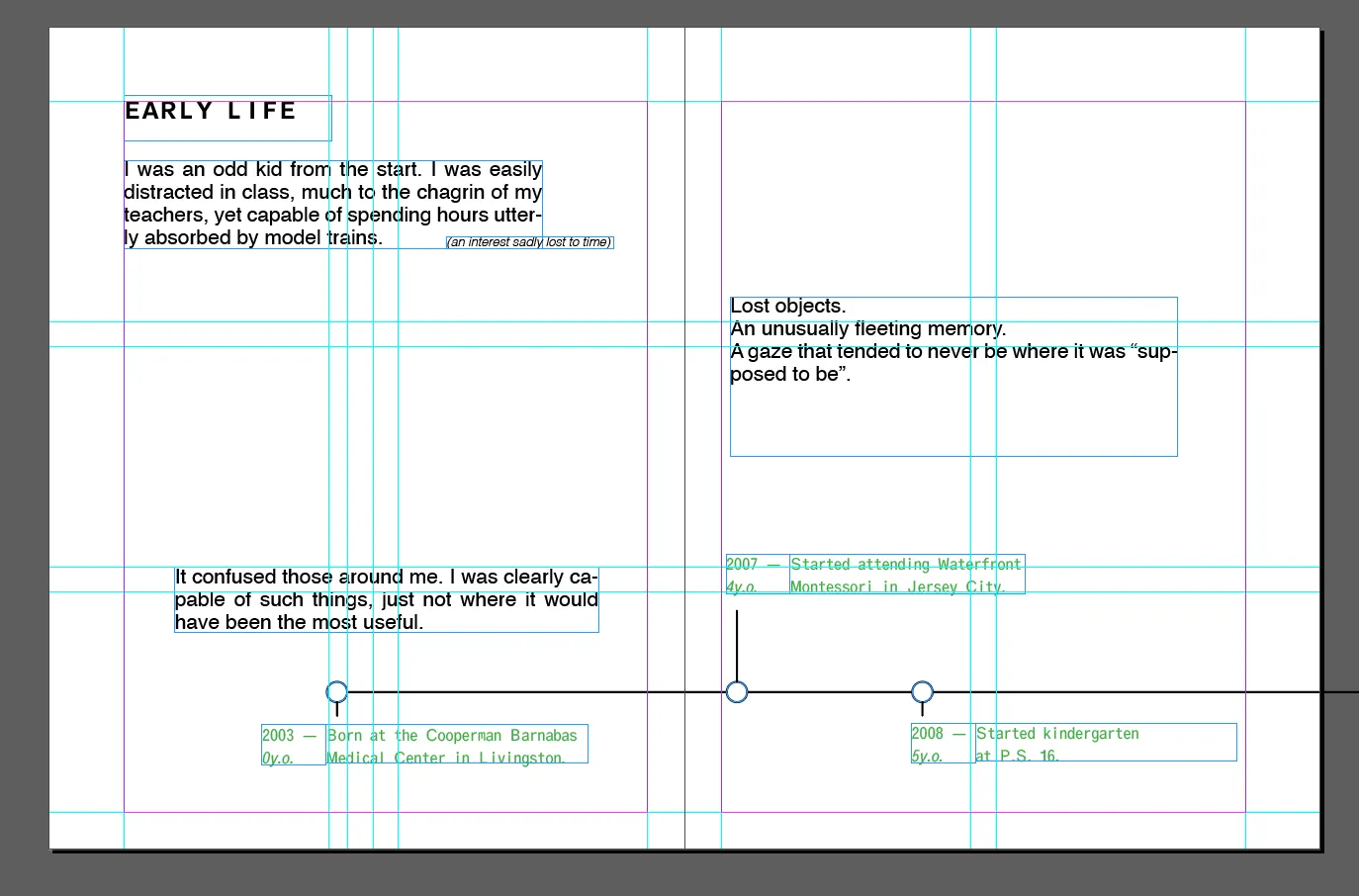This screenshot has width=1359, height=896.
Task: Click the 2007 timeline circle marker
Action: coord(737,691)
